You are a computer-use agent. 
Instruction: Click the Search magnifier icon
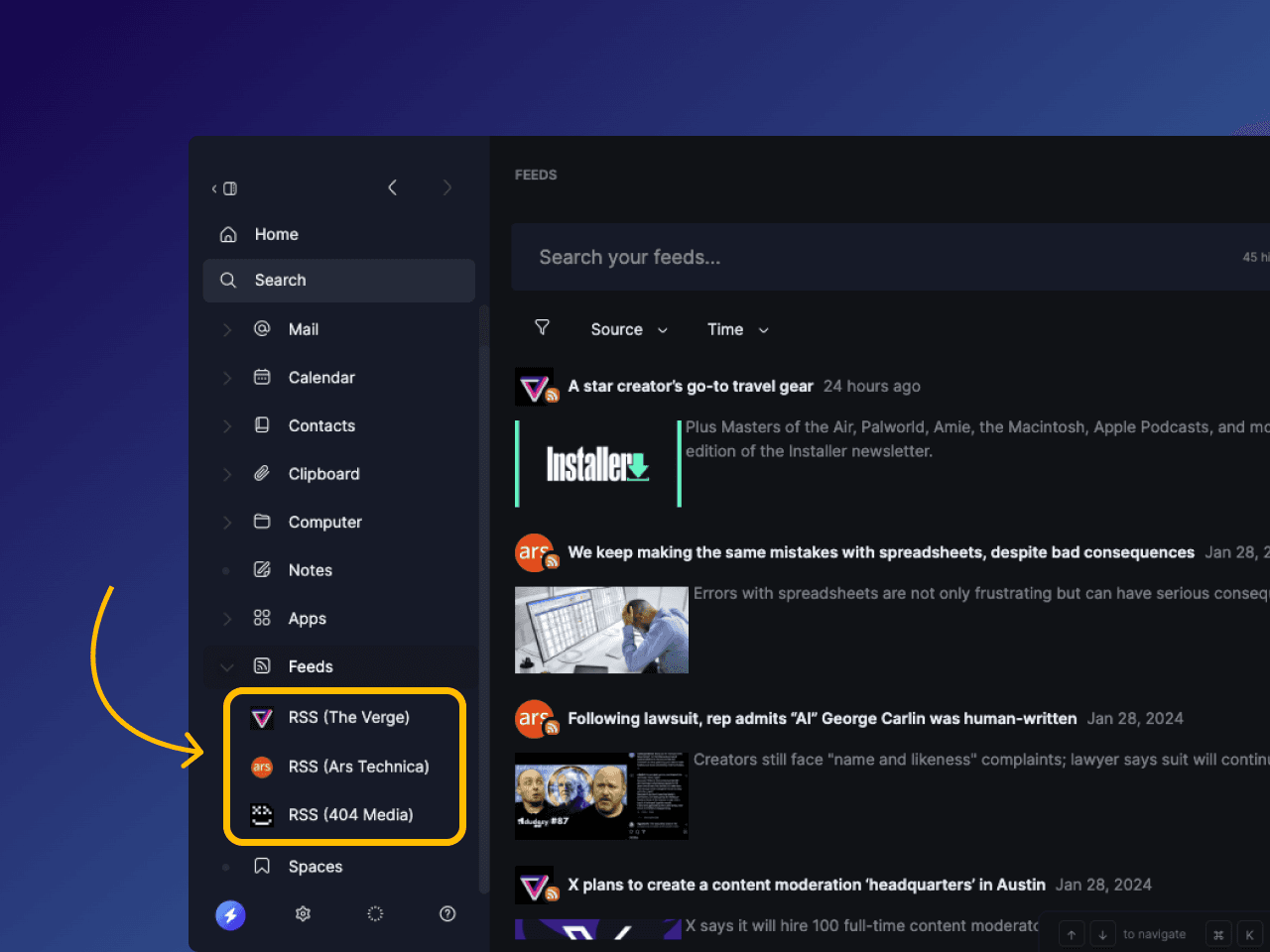[x=228, y=281]
